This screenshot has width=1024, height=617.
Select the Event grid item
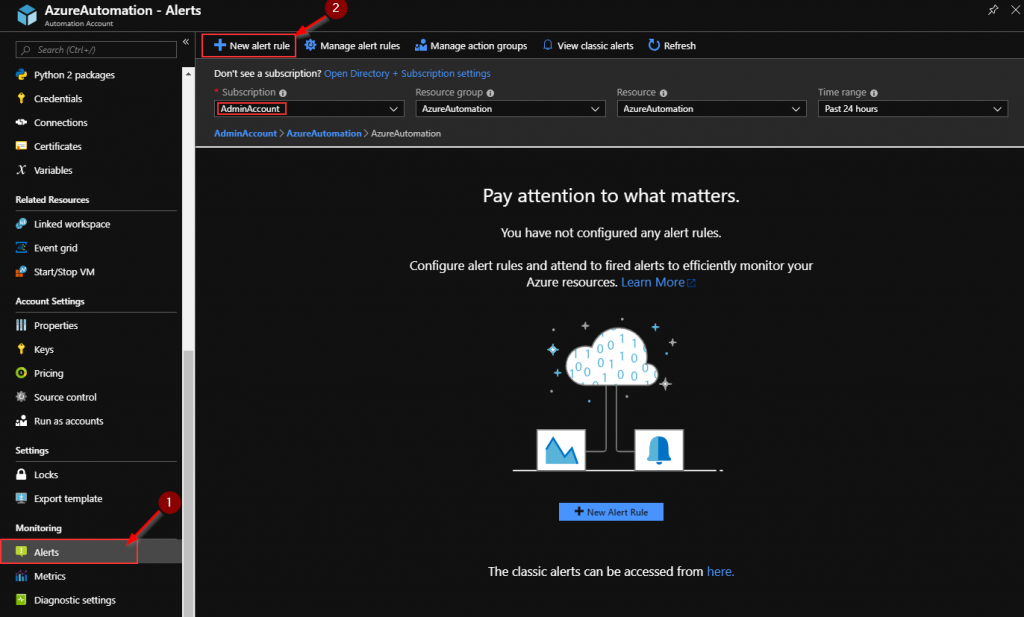click(58, 247)
